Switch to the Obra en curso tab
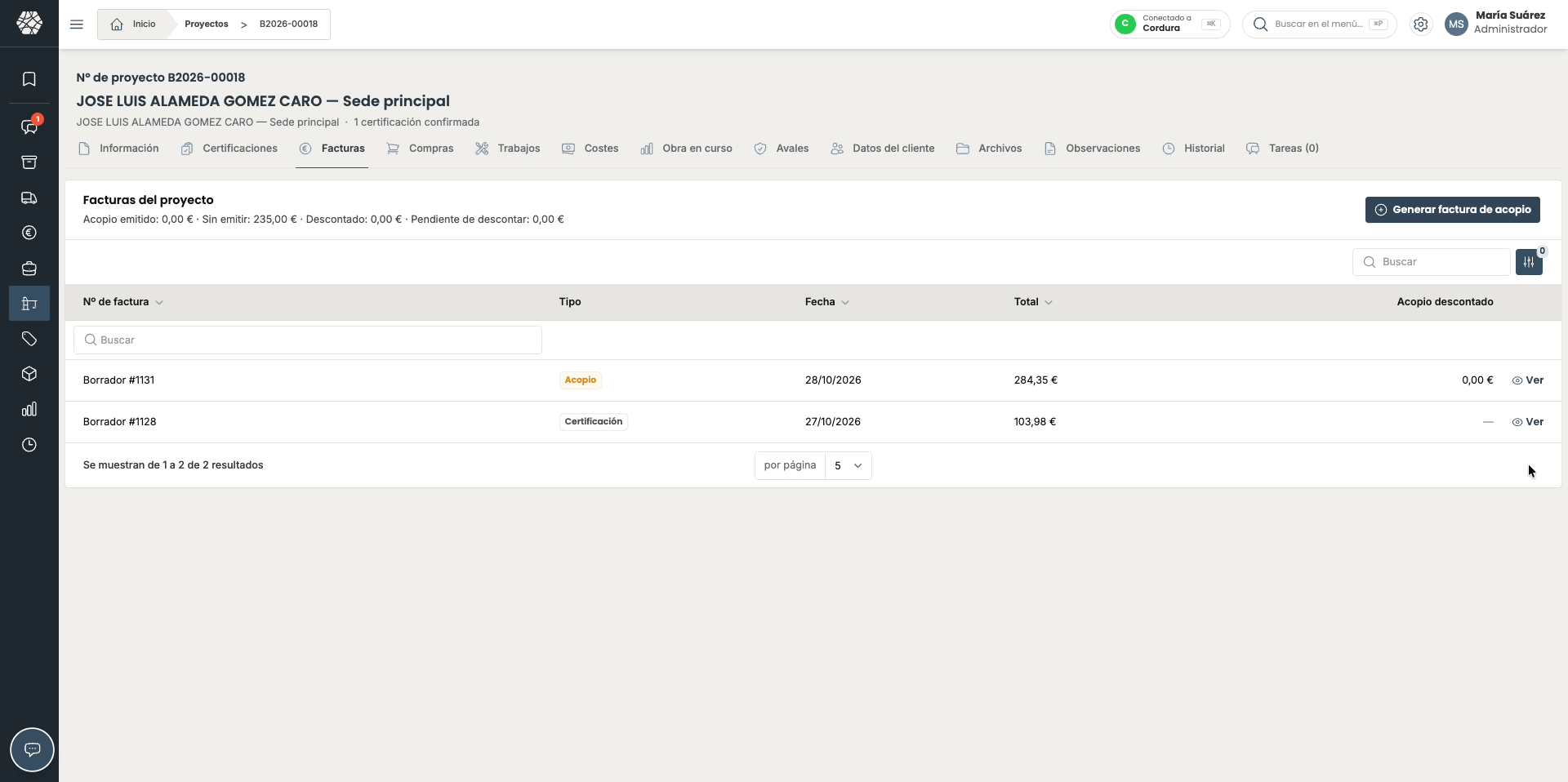1568x782 pixels. pyautogui.click(x=686, y=149)
